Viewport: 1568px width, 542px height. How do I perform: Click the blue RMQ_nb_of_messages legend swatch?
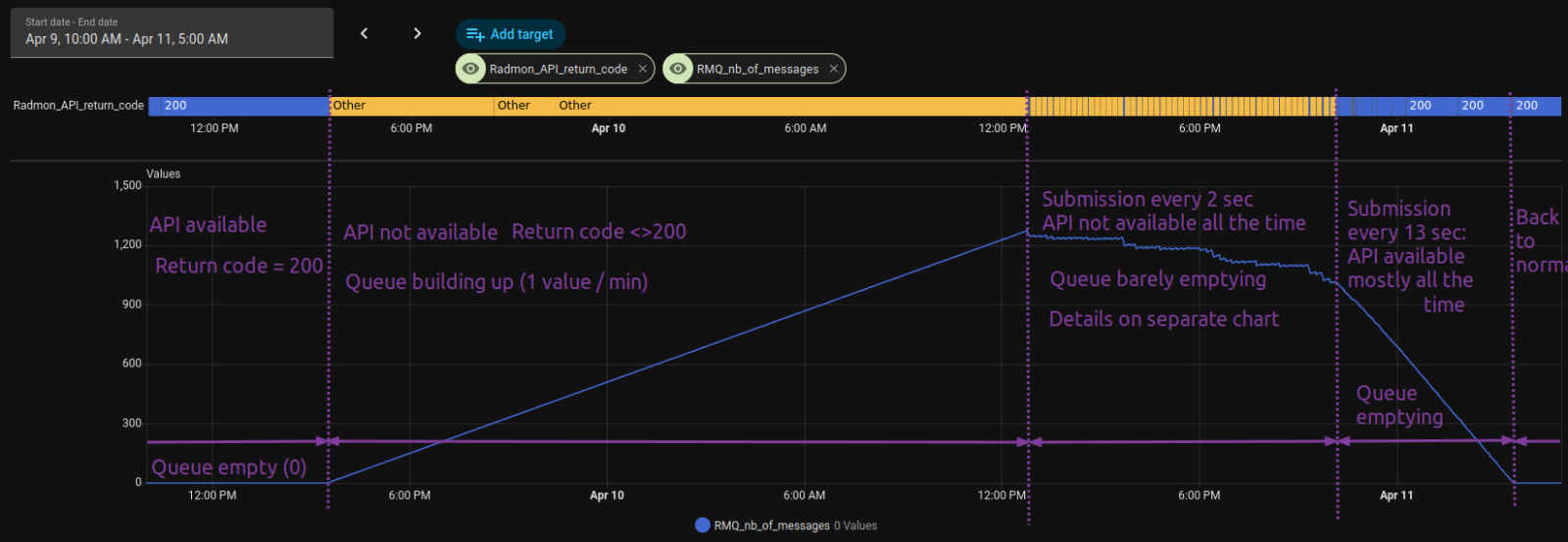pyautogui.click(x=702, y=525)
